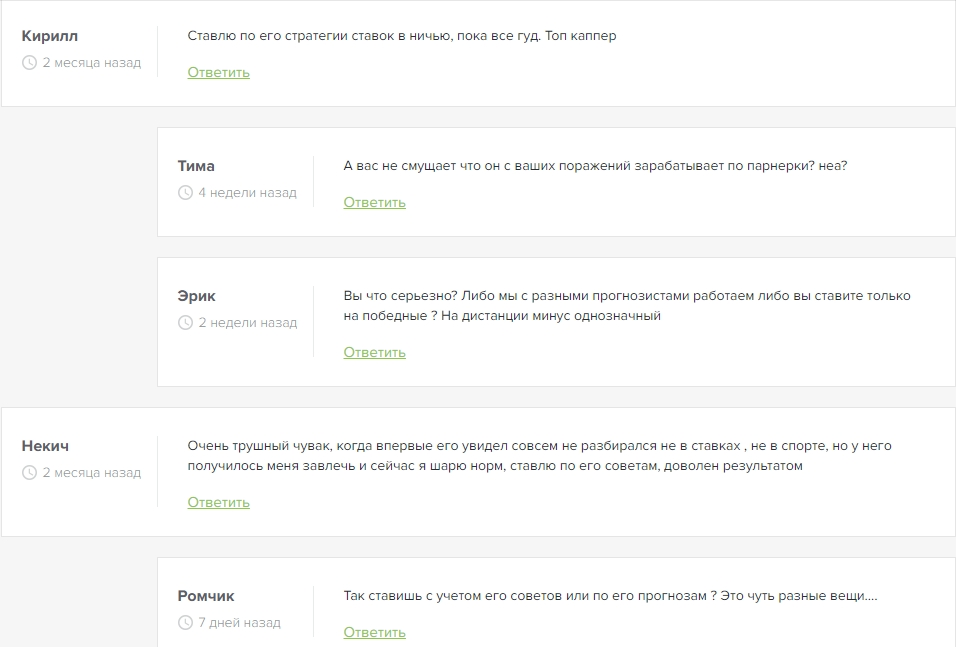Click the '4 недели назад' timestamp

[x=247, y=193]
